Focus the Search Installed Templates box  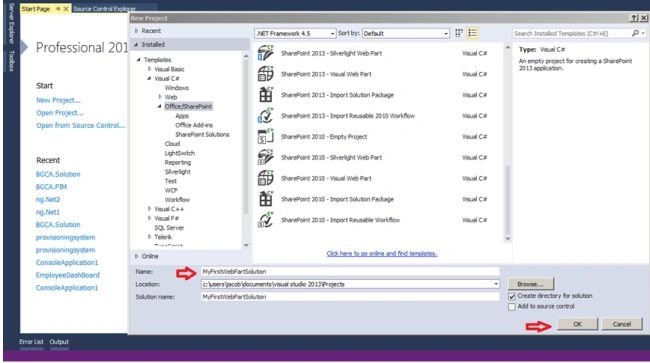pos(572,33)
